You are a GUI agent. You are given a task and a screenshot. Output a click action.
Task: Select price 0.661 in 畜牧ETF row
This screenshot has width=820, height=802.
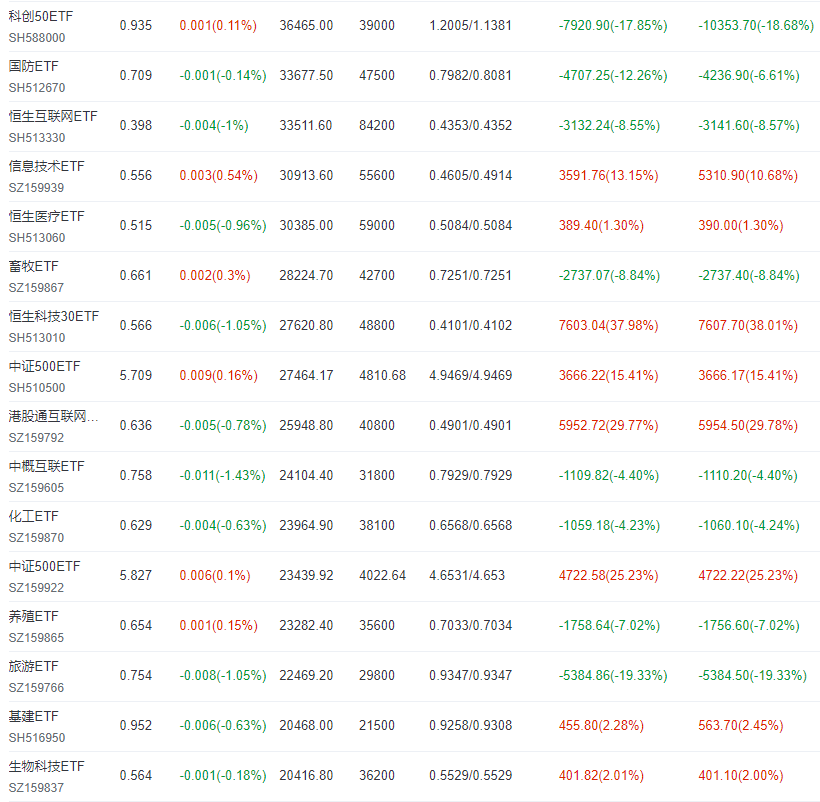136,276
